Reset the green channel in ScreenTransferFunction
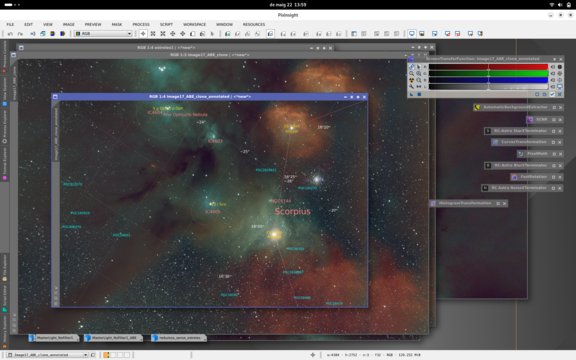Image resolution: width=576 pixels, height=360 pixels. tap(553, 73)
